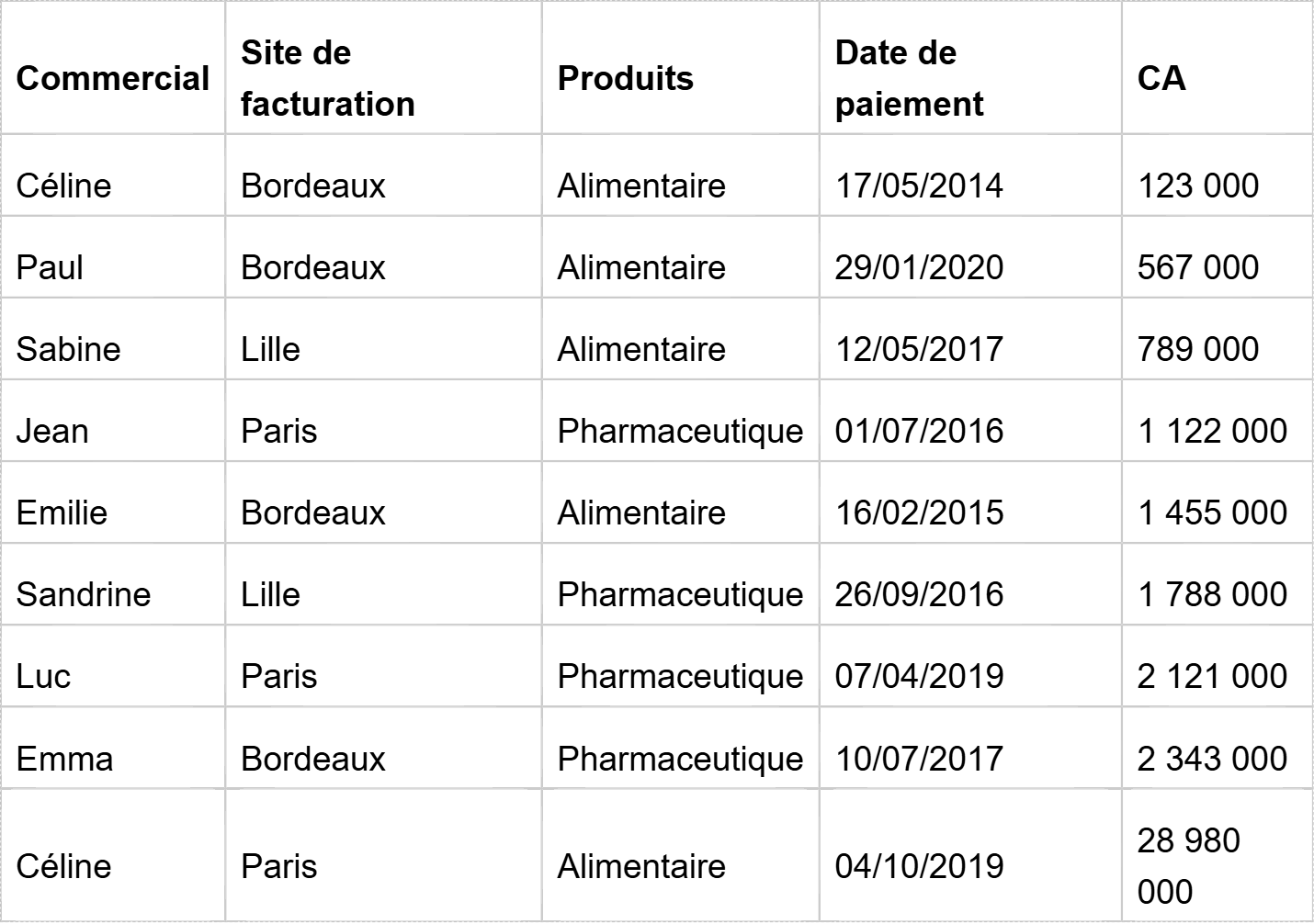Screen dimensions: 1314x924
Task: Select the Date de paiement header
Action: tap(909, 78)
